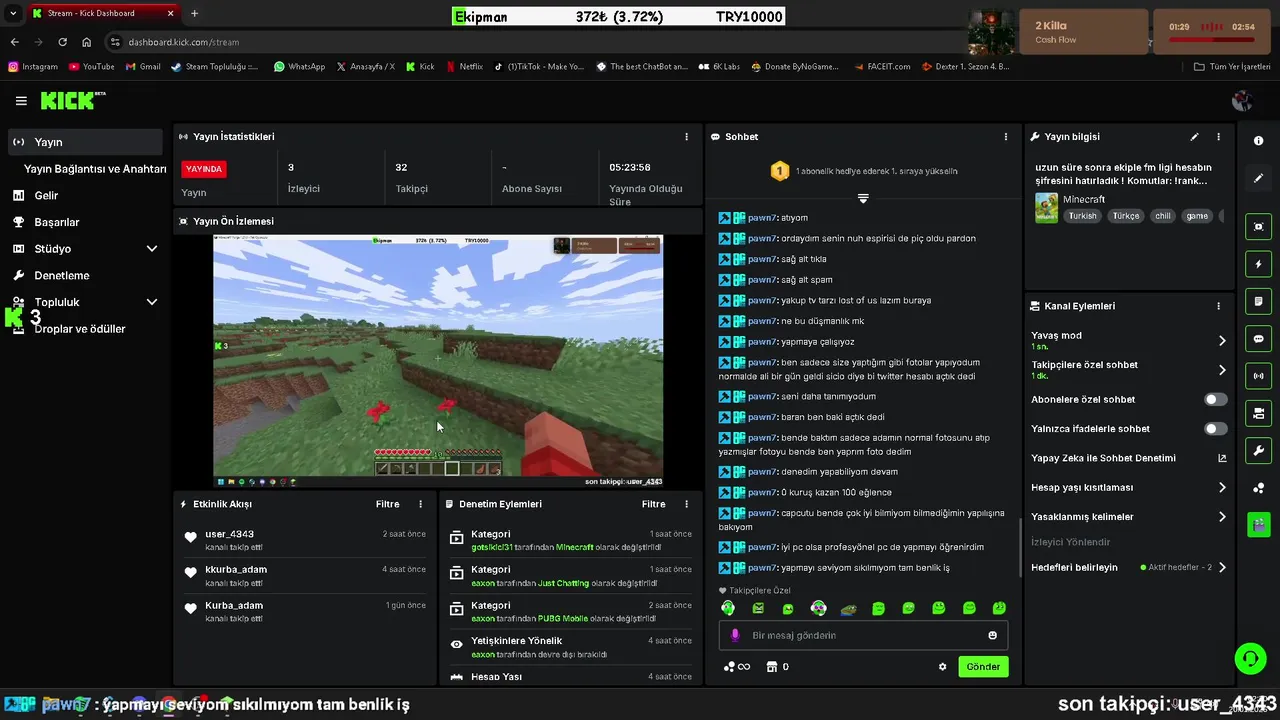
Task: Open Hedefleri belirleyin settings
Action: (1129, 567)
